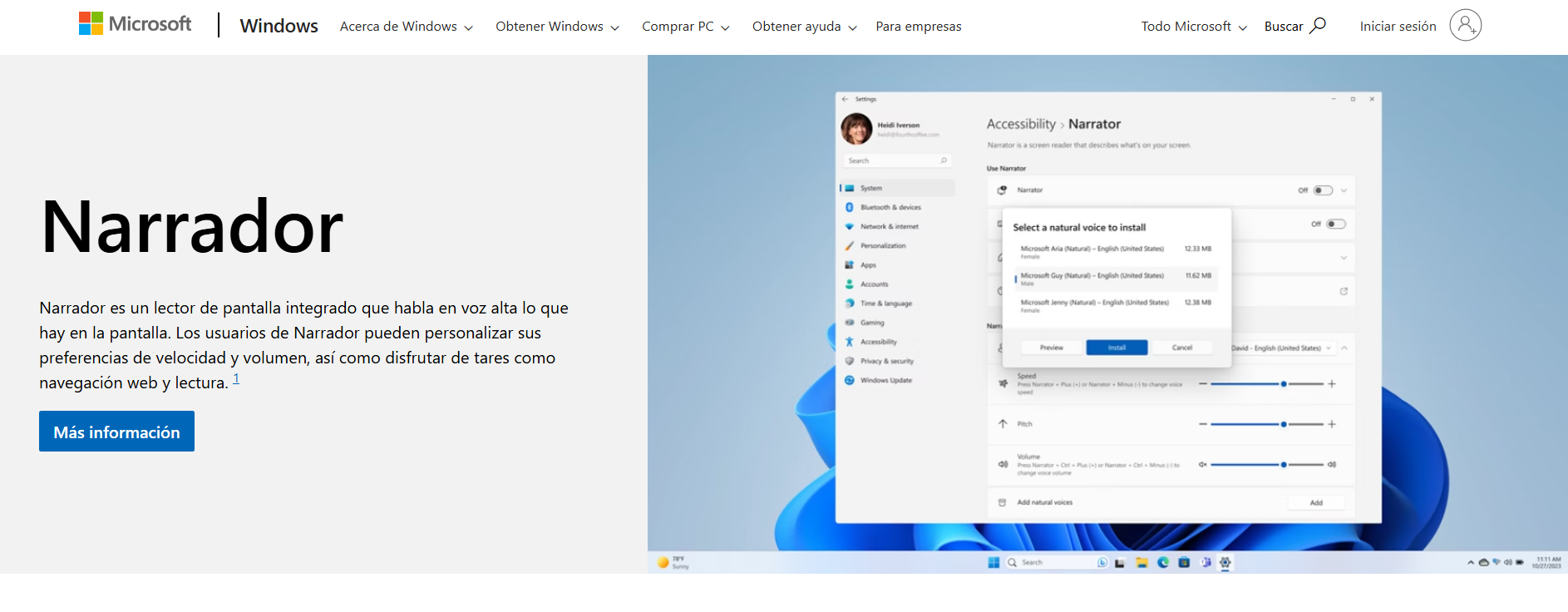1568x612 pixels.
Task: Show hidden tray icons chevron on taskbar
Action: [x=1471, y=563]
